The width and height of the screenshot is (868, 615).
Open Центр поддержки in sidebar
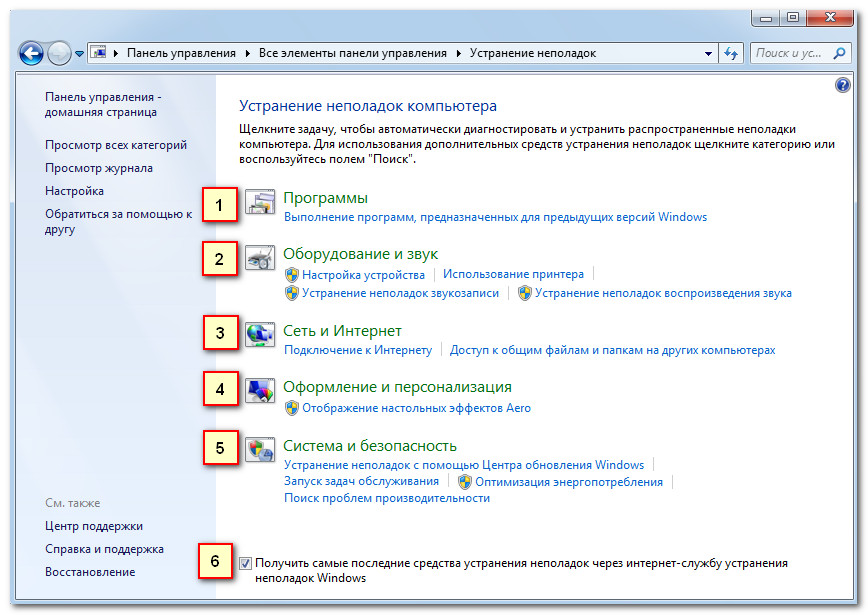tap(94, 526)
